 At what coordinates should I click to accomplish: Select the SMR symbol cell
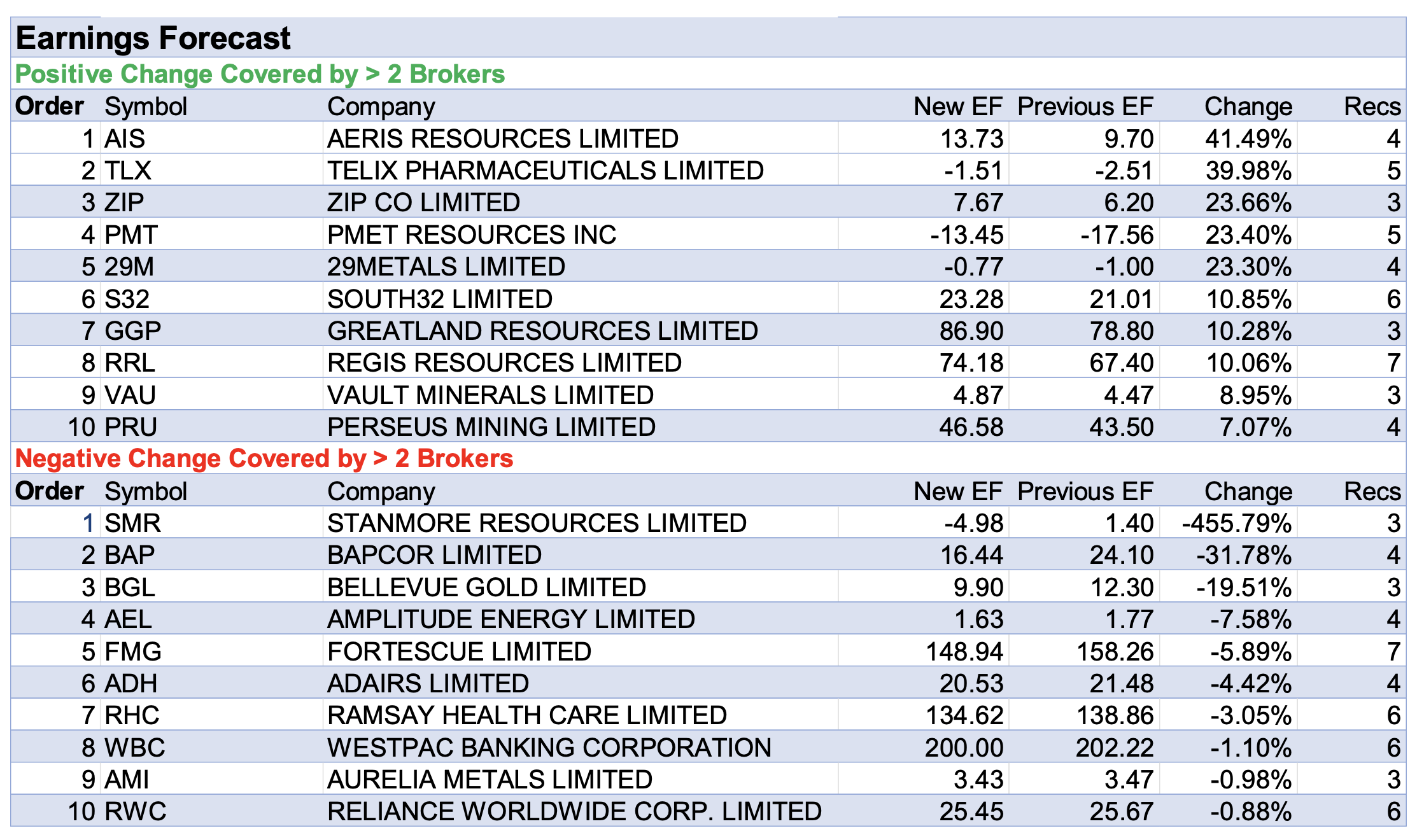point(132,523)
